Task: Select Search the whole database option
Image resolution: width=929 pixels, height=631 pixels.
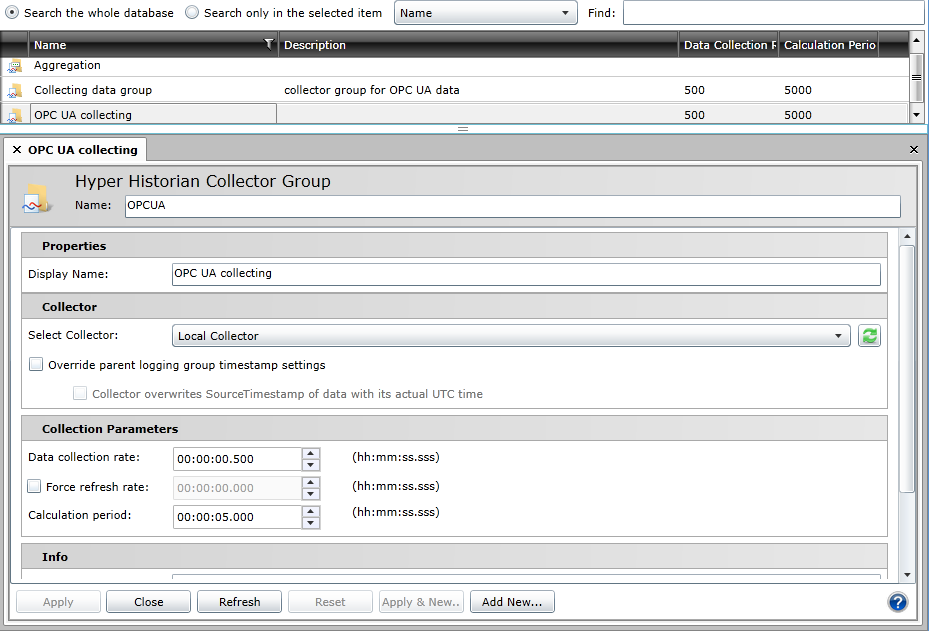Action: click(x=12, y=13)
